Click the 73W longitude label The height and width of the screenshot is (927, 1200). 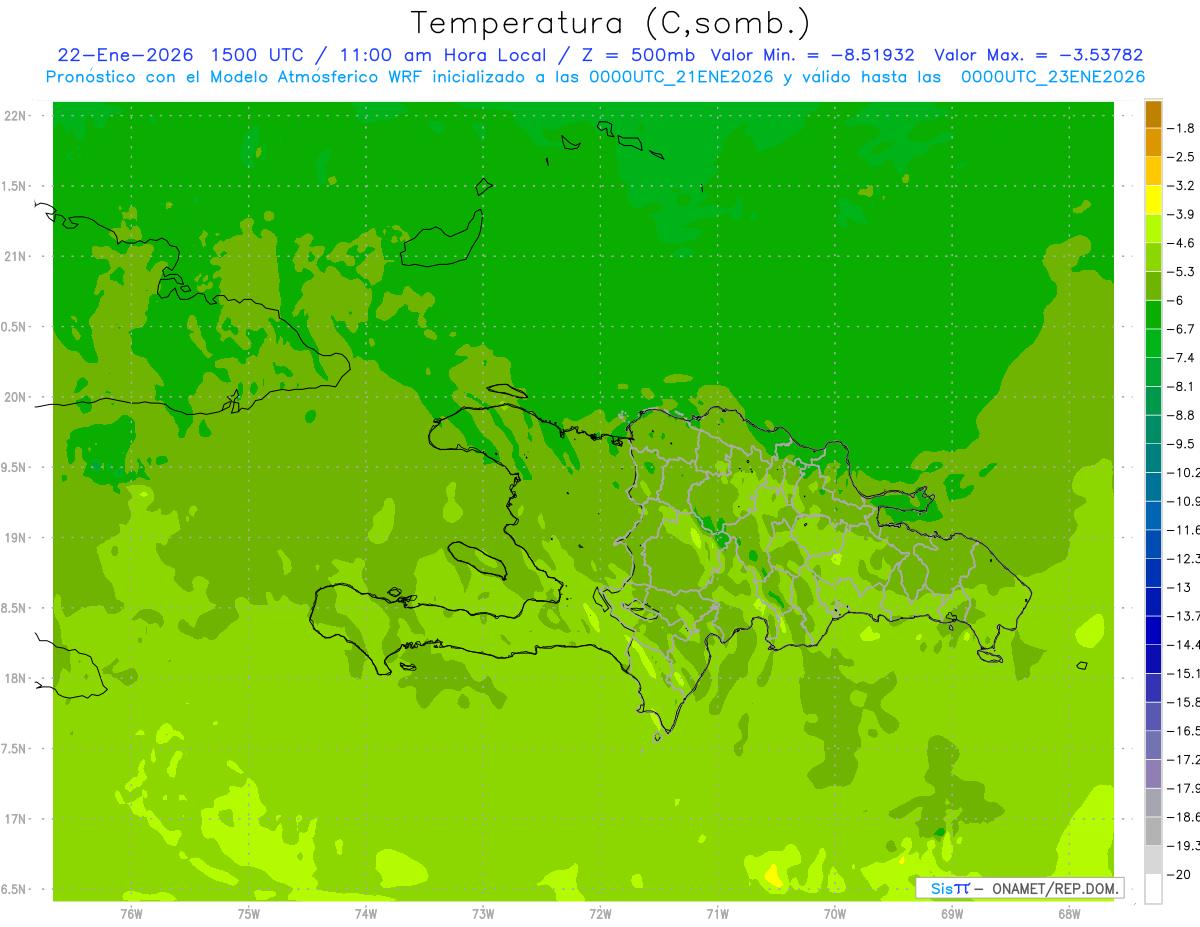pos(482,914)
